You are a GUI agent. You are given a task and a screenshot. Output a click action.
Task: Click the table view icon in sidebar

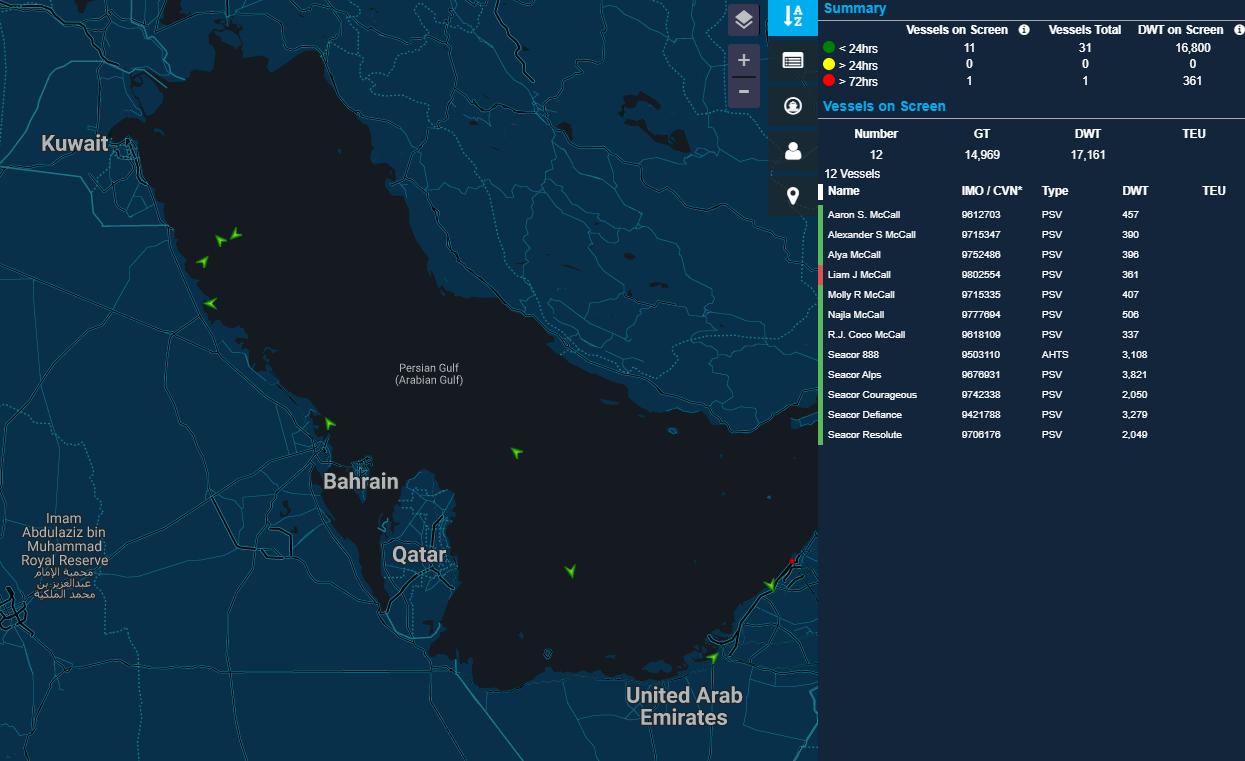tap(792, 60)
